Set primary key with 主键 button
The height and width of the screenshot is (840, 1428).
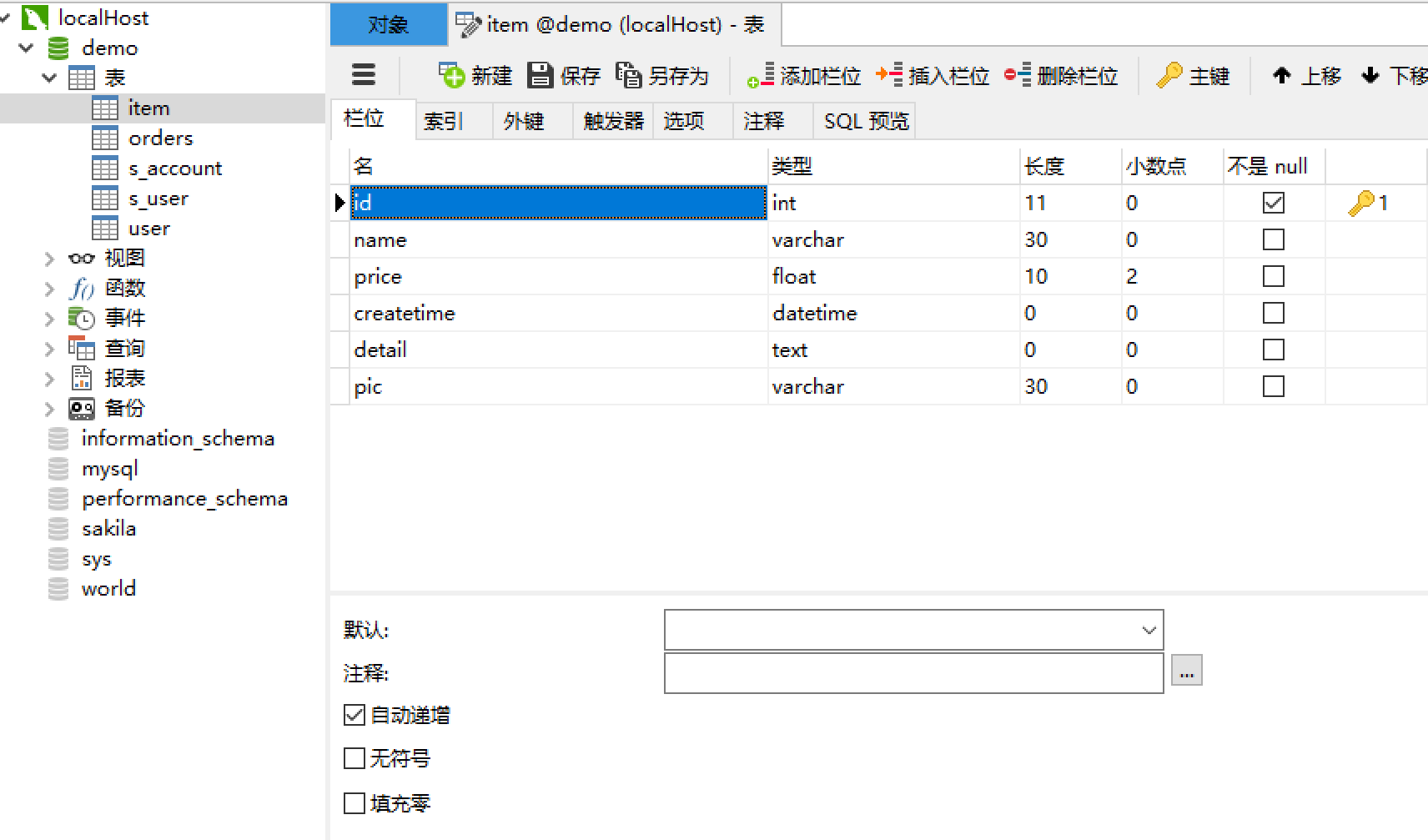(1193, 75)
